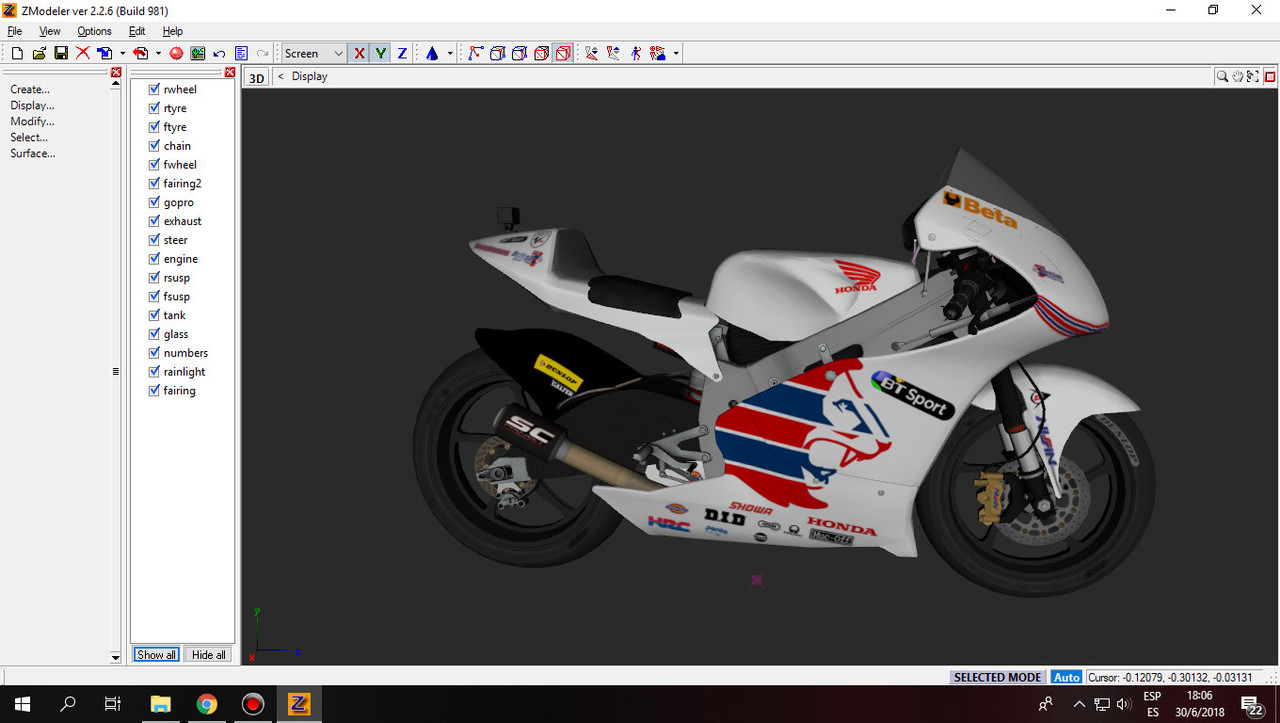Click the Undo arrow icon
This screenshot has width=1280, height=723.
[219, 53]
